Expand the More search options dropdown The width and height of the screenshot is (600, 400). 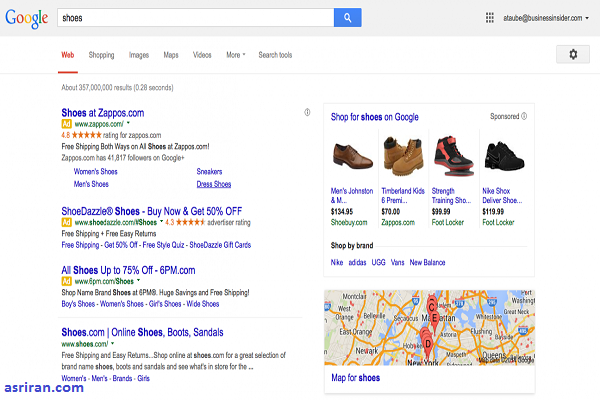(x=235, y=55)
